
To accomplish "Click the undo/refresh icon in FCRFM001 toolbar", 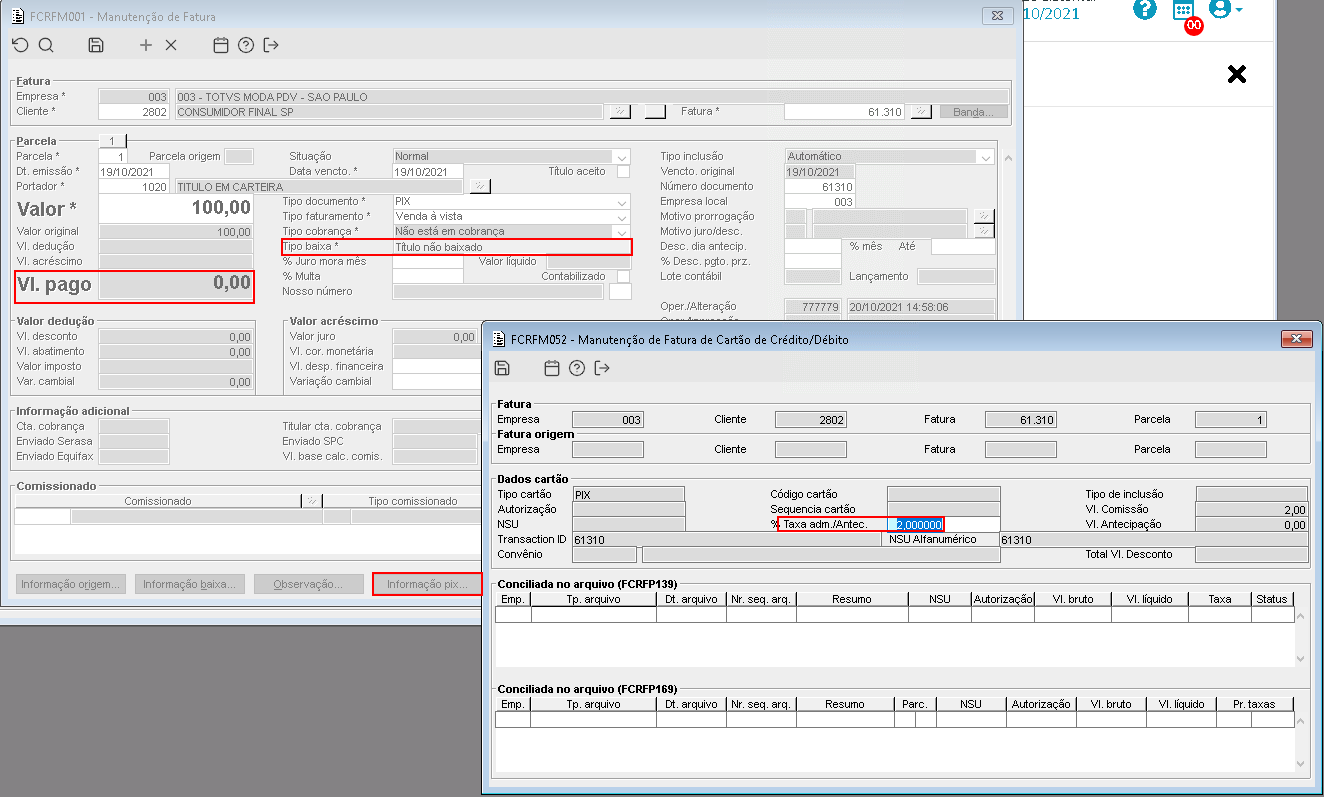I will coord(20,45).
